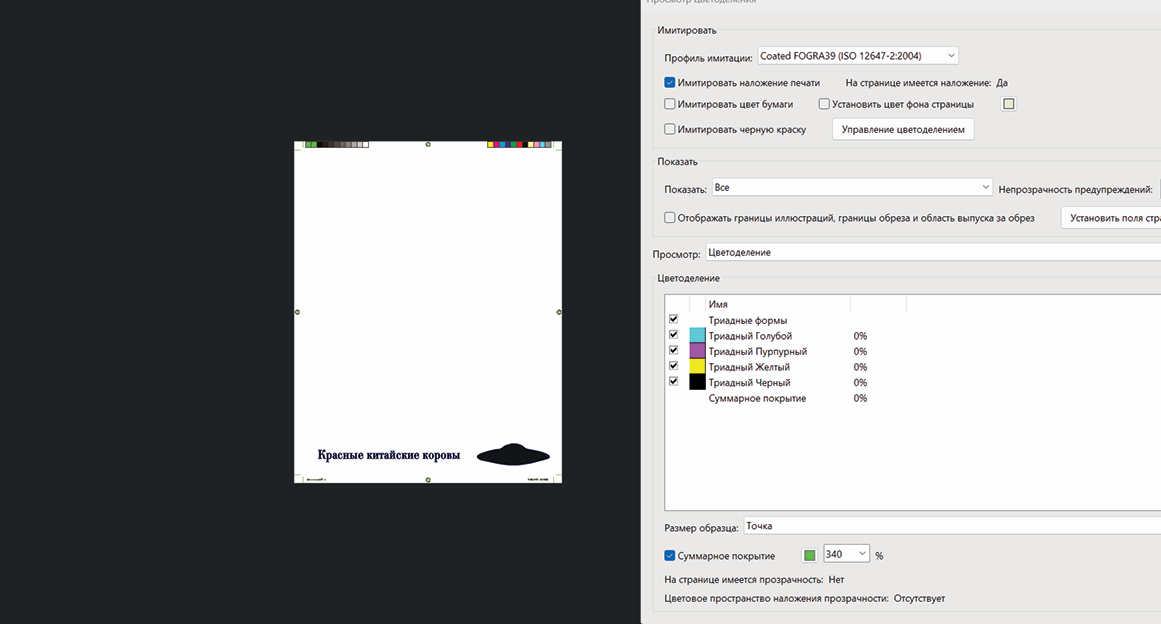Uncheck Имитировать наложение печати
The image size is (1161, 624).
[669, 83]
